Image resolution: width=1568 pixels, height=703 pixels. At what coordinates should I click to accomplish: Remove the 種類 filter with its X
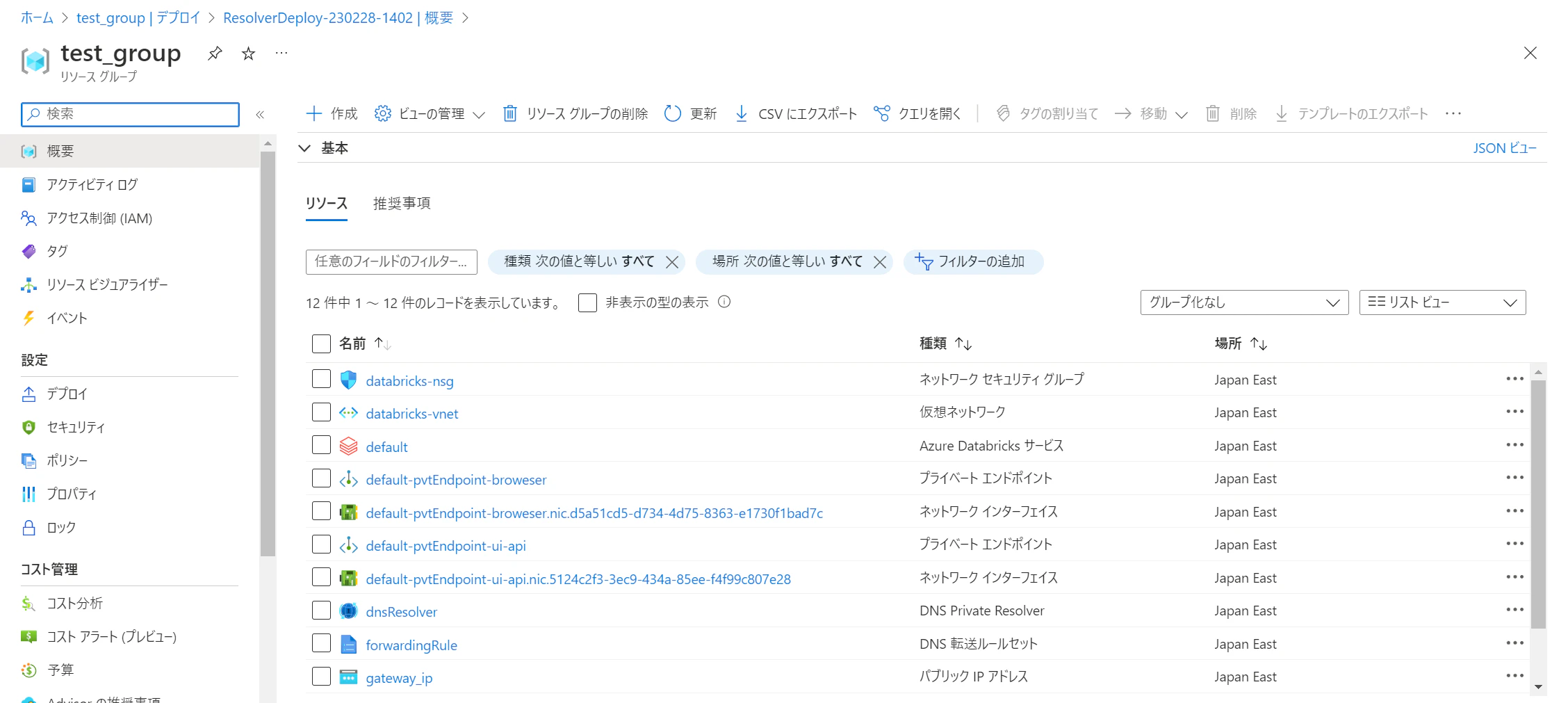(x=672, y=262)
